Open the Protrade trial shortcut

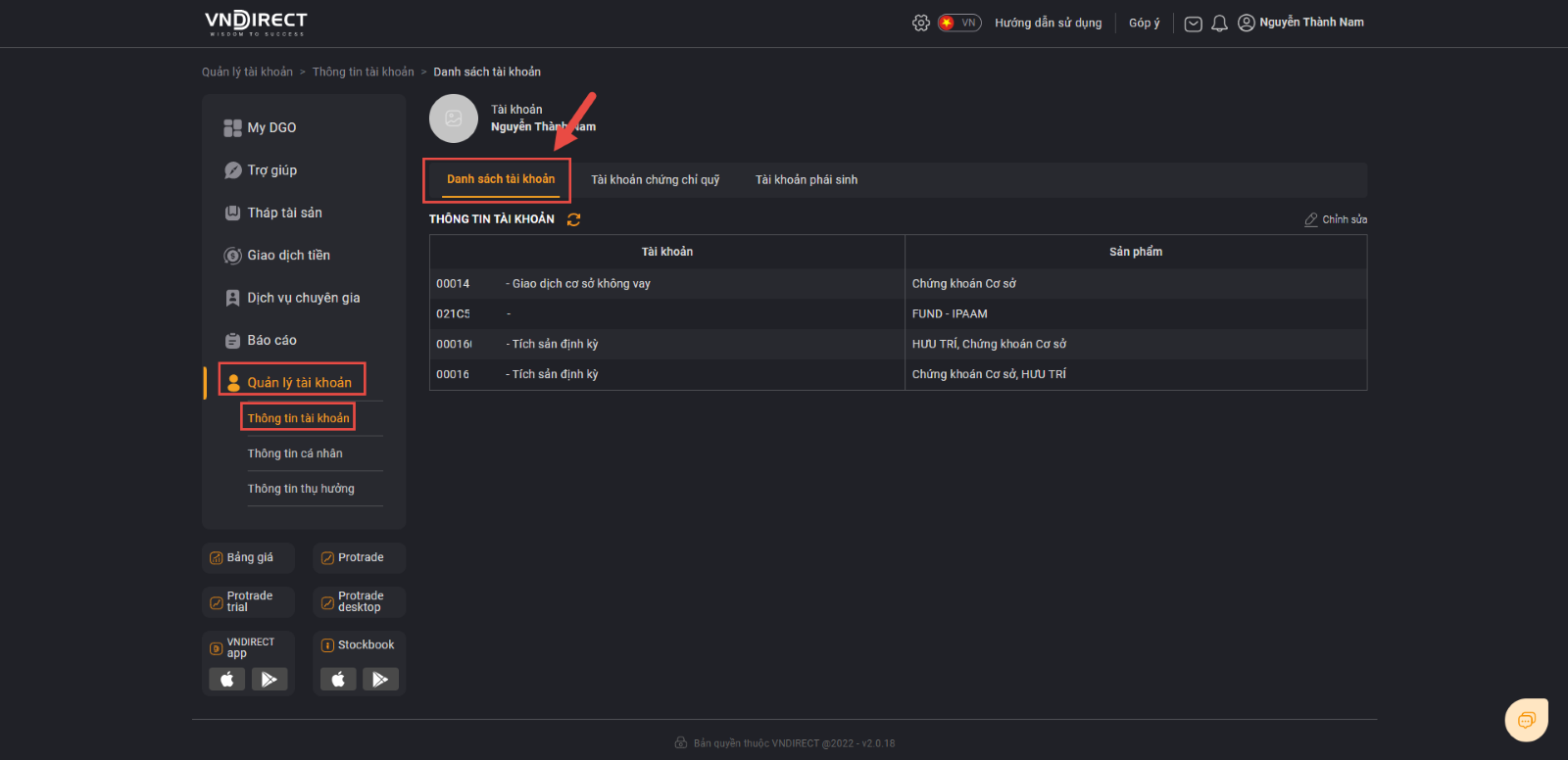pos(249,602)
